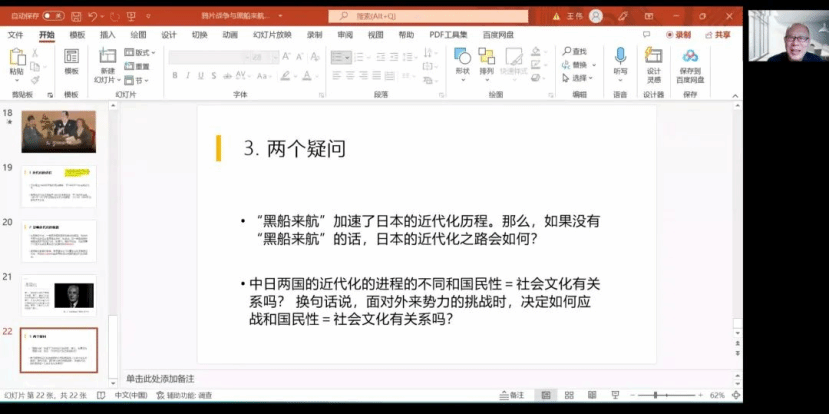The width and height of the screenshot is (830, 414).
Task: Click the Undo arrow in title bar
Action: pos(93,16)
